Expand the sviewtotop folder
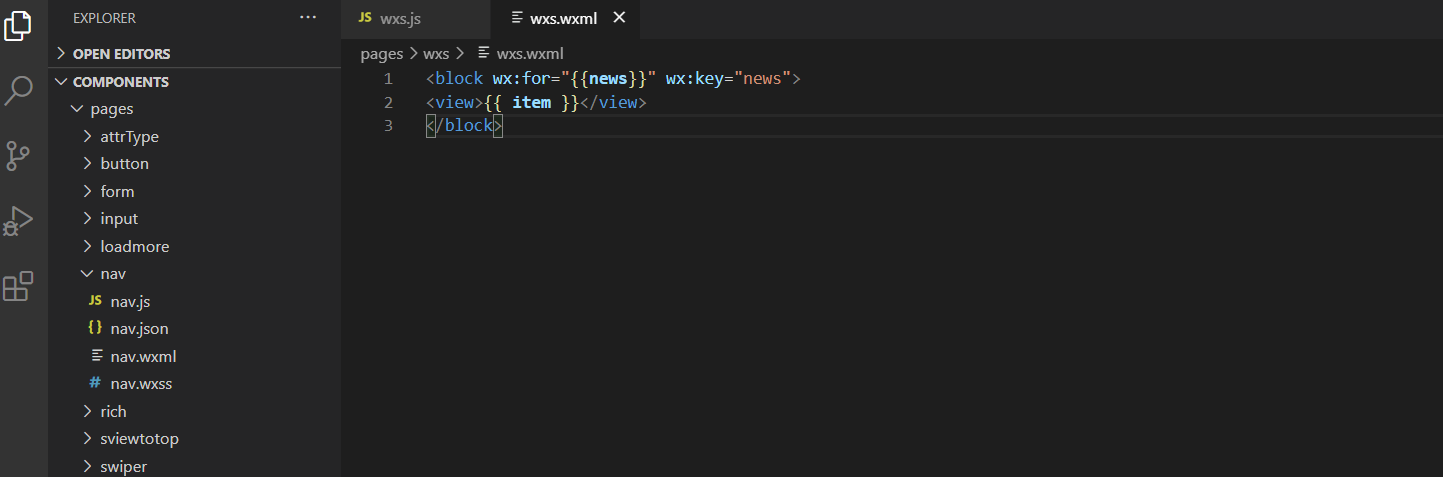1443x477 pixels. 195,439
